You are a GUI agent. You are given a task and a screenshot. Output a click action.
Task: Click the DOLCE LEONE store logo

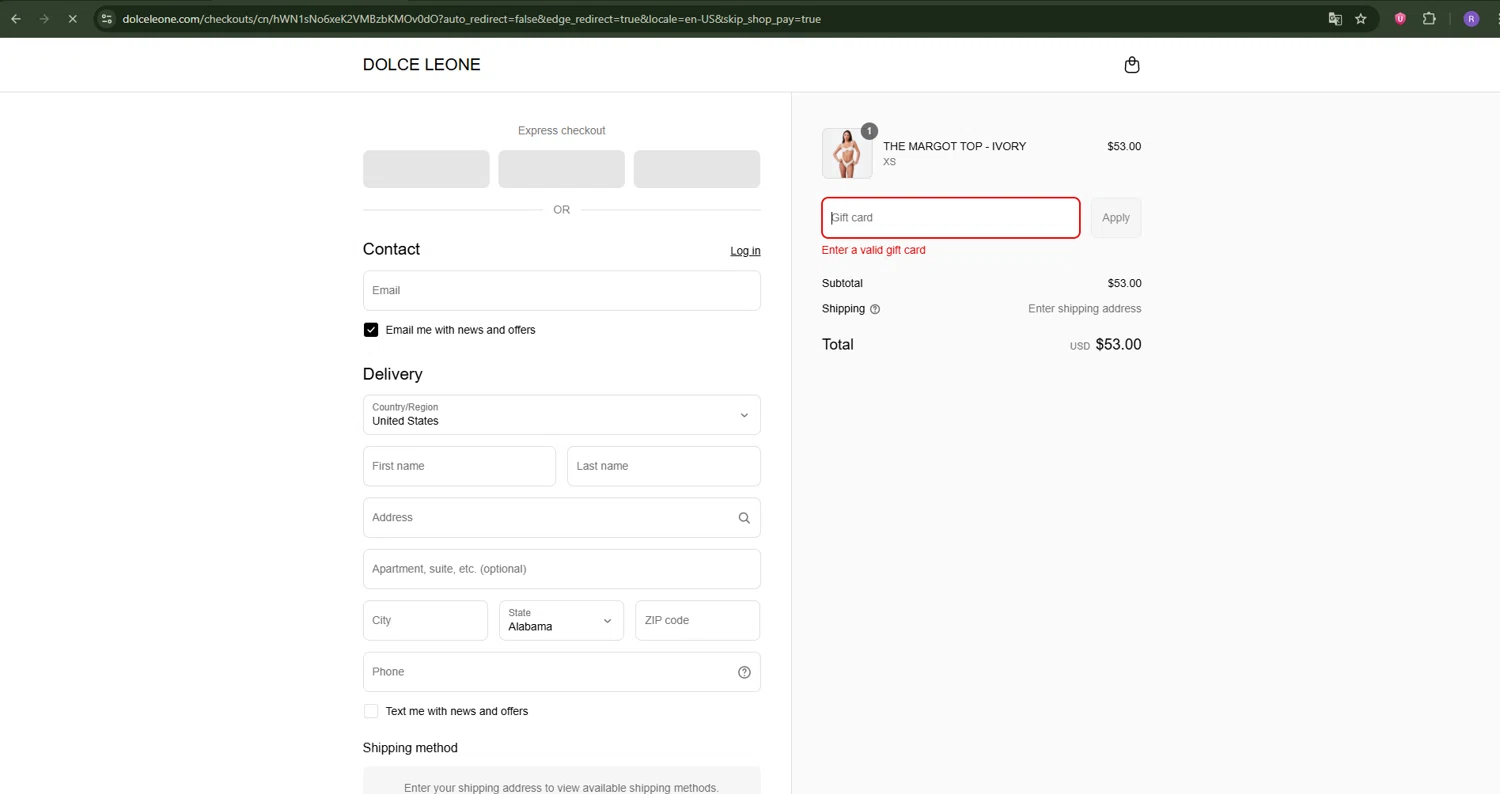(x=421, y=65)
